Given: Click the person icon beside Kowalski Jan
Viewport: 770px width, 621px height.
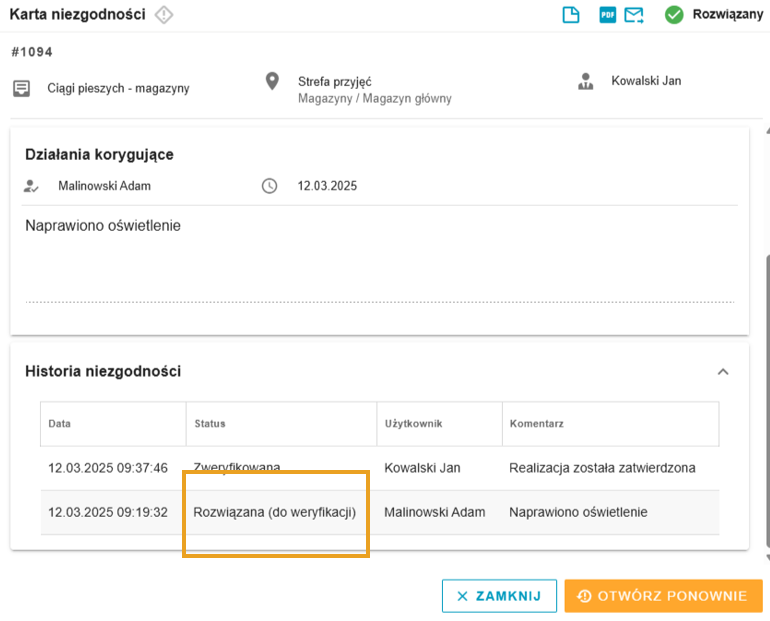Looking at the screenshot, I should (x=585, y=81).
